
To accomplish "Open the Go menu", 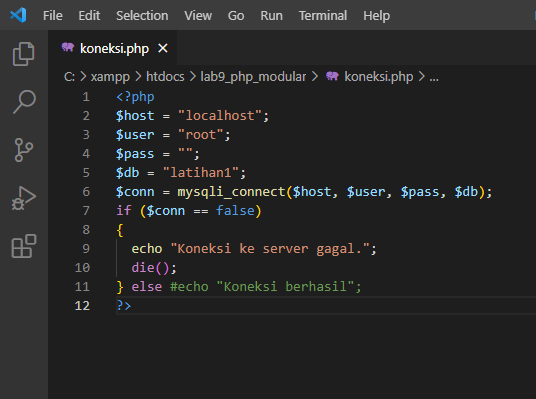I will coord(236,15).
